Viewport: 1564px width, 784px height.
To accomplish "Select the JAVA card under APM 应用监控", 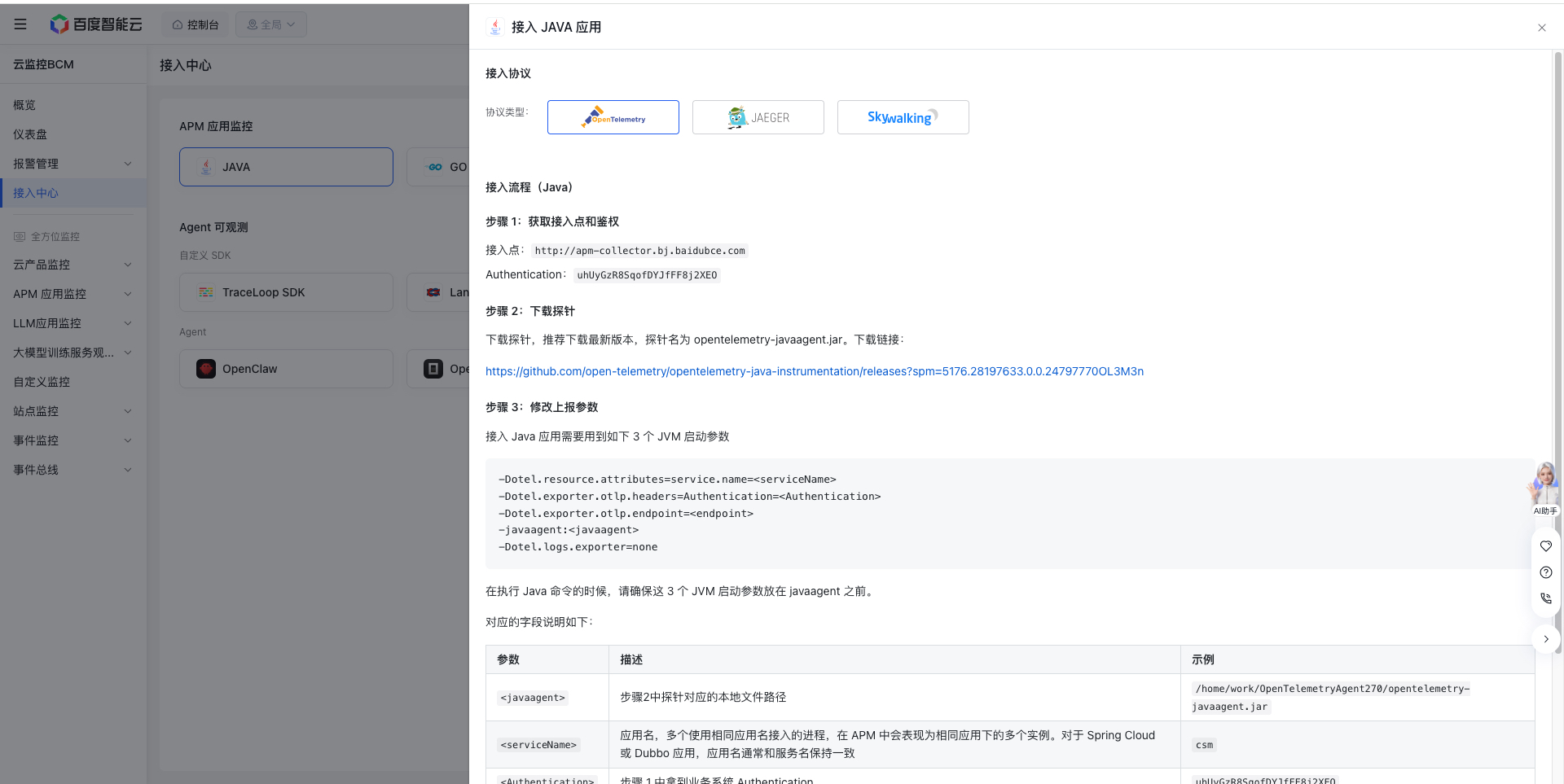I will (286, 167).
